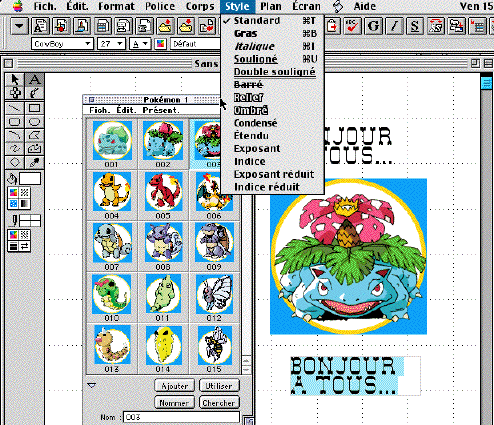Choose Italique from the Style menu
Image resolution: width=494 pixels, height=425 pixels.
[x=272, y=46]
